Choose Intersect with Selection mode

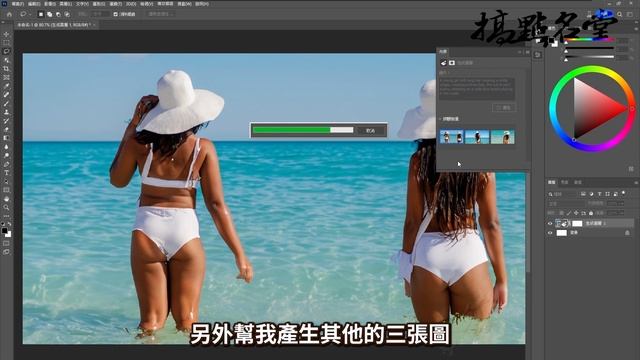(x=67, y=14)
